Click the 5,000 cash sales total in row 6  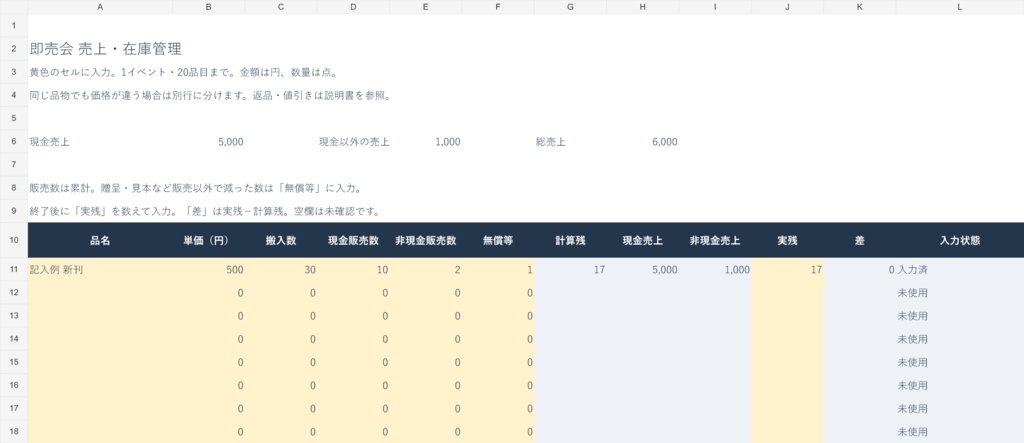point(231,142)
